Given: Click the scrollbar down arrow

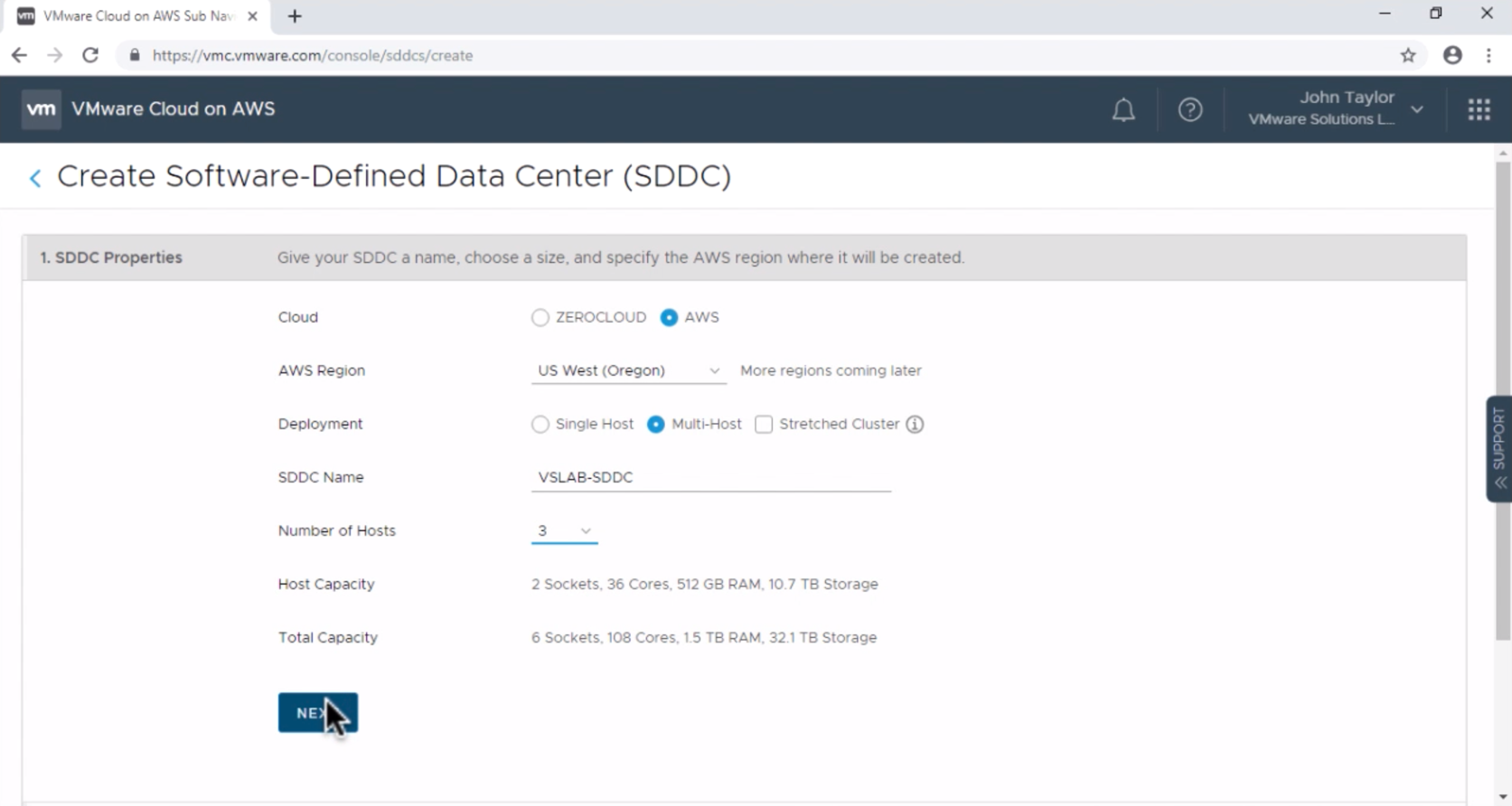Looking at the screenshot, I should (x=1503, y=797).
